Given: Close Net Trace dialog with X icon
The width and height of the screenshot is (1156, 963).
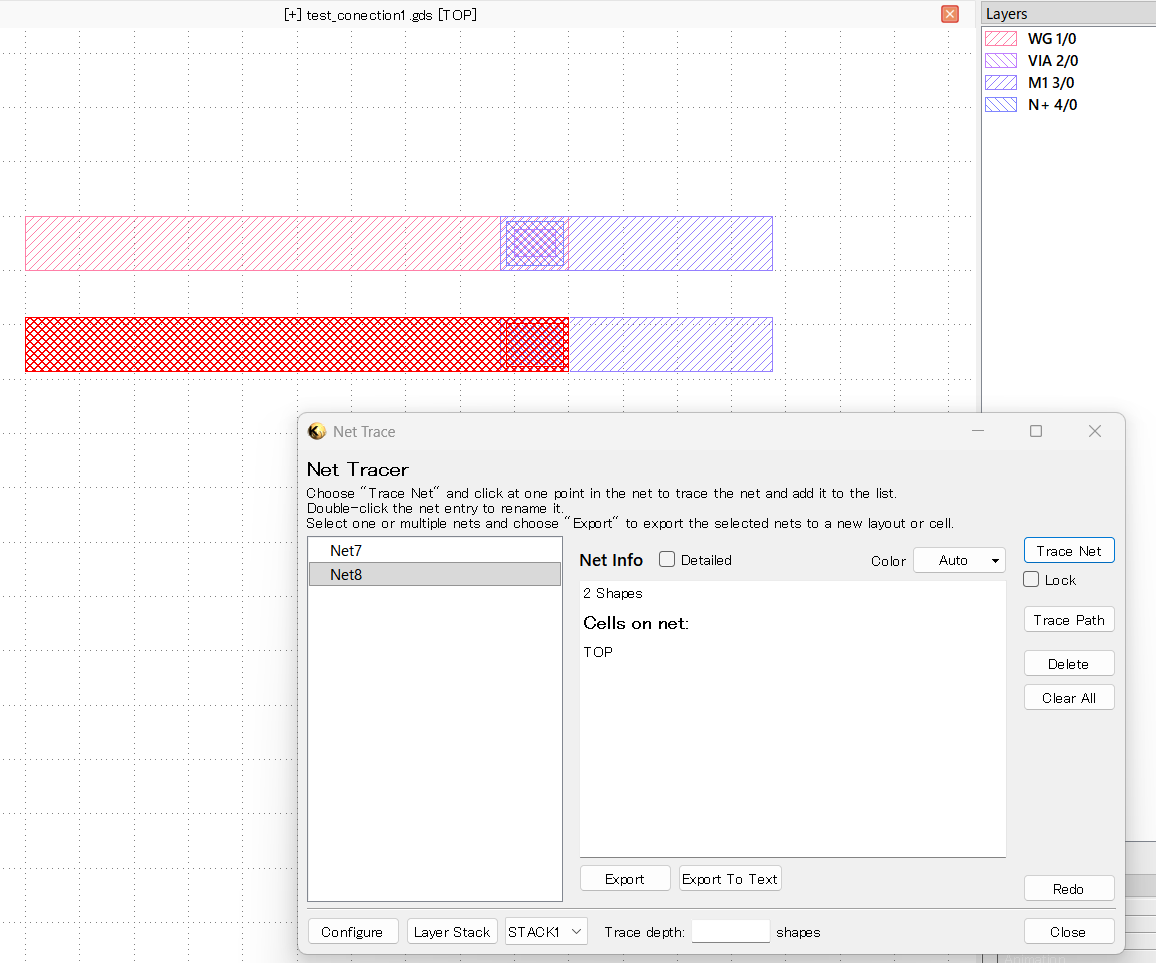Looking at the screenshot, I should (x=1095, y=431).
